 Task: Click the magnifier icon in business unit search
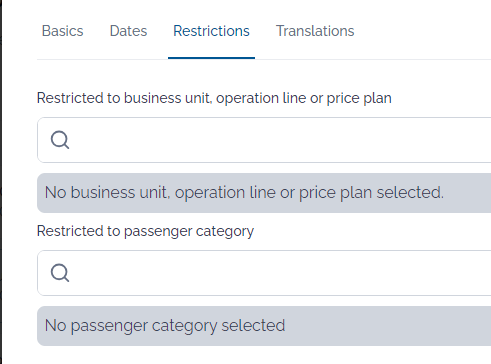(60, 140)
